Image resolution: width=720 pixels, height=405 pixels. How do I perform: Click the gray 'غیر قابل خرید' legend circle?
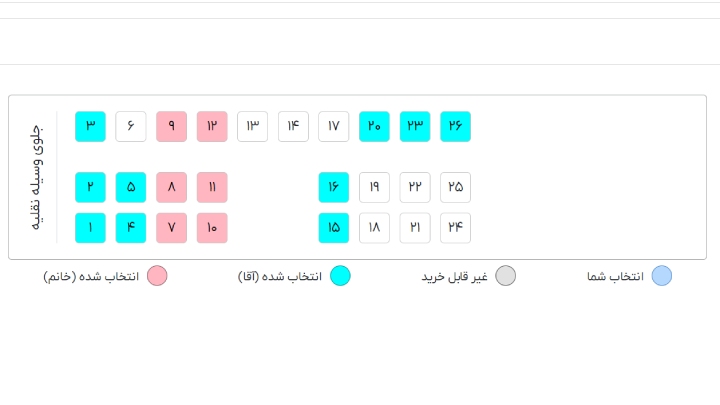(506, 276)
